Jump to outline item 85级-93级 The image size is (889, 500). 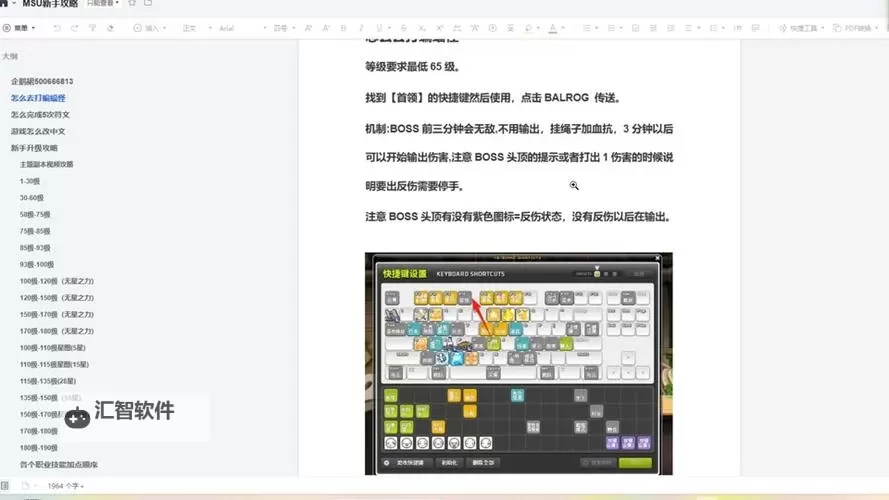coord(35,248)
